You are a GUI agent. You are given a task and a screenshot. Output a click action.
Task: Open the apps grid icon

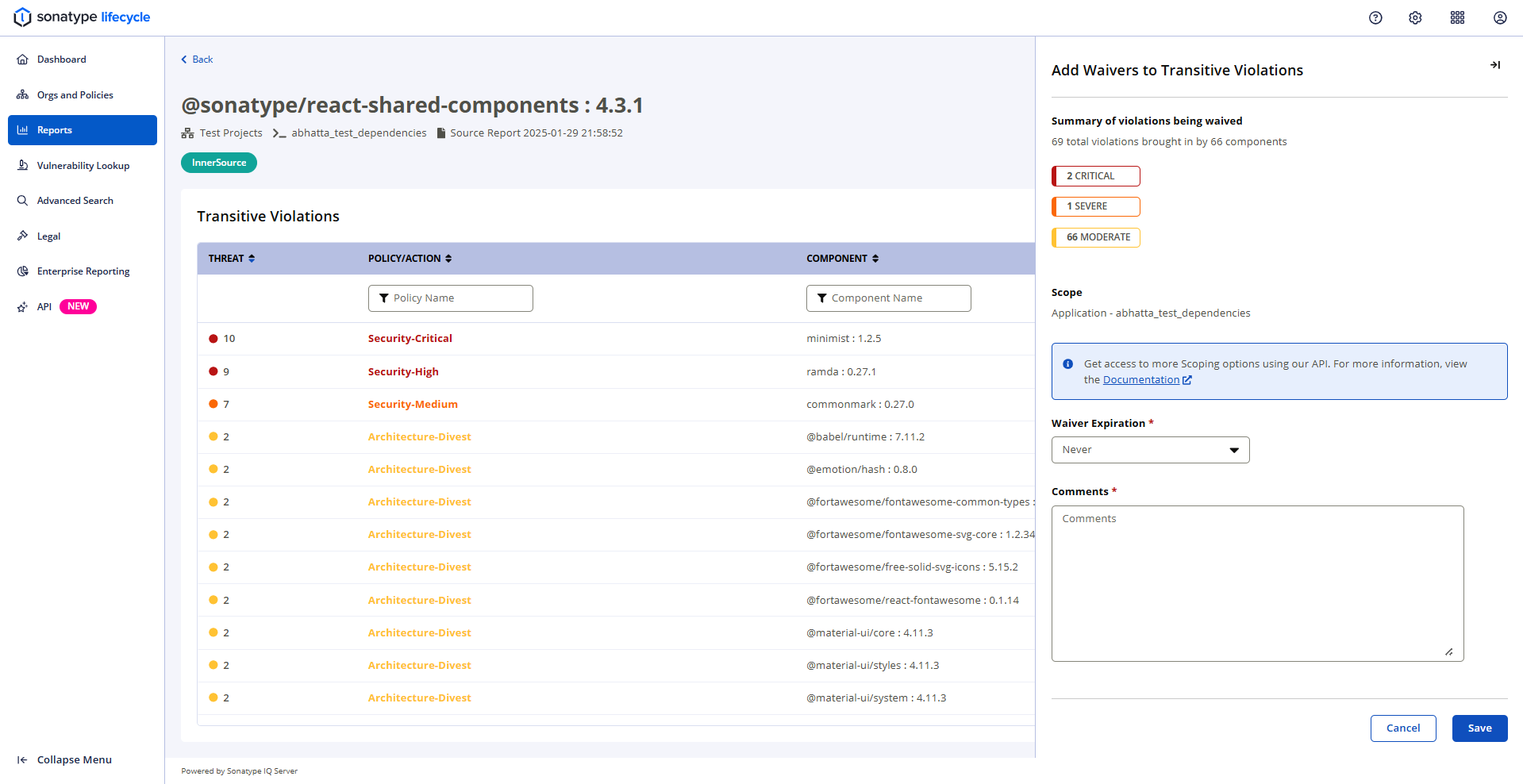[1457, 17]
